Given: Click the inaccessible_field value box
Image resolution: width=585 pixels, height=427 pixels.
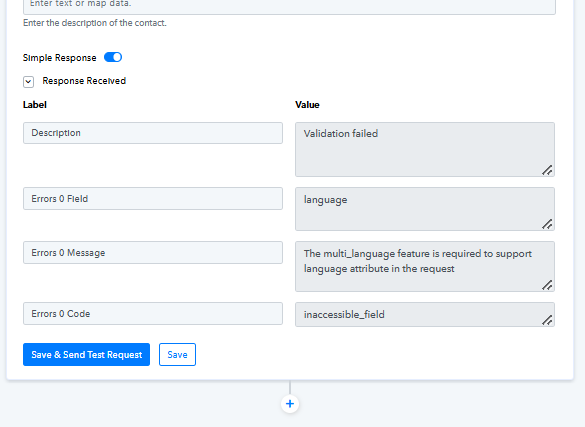Looking at the screenshot, I should (x=425, y=315).
